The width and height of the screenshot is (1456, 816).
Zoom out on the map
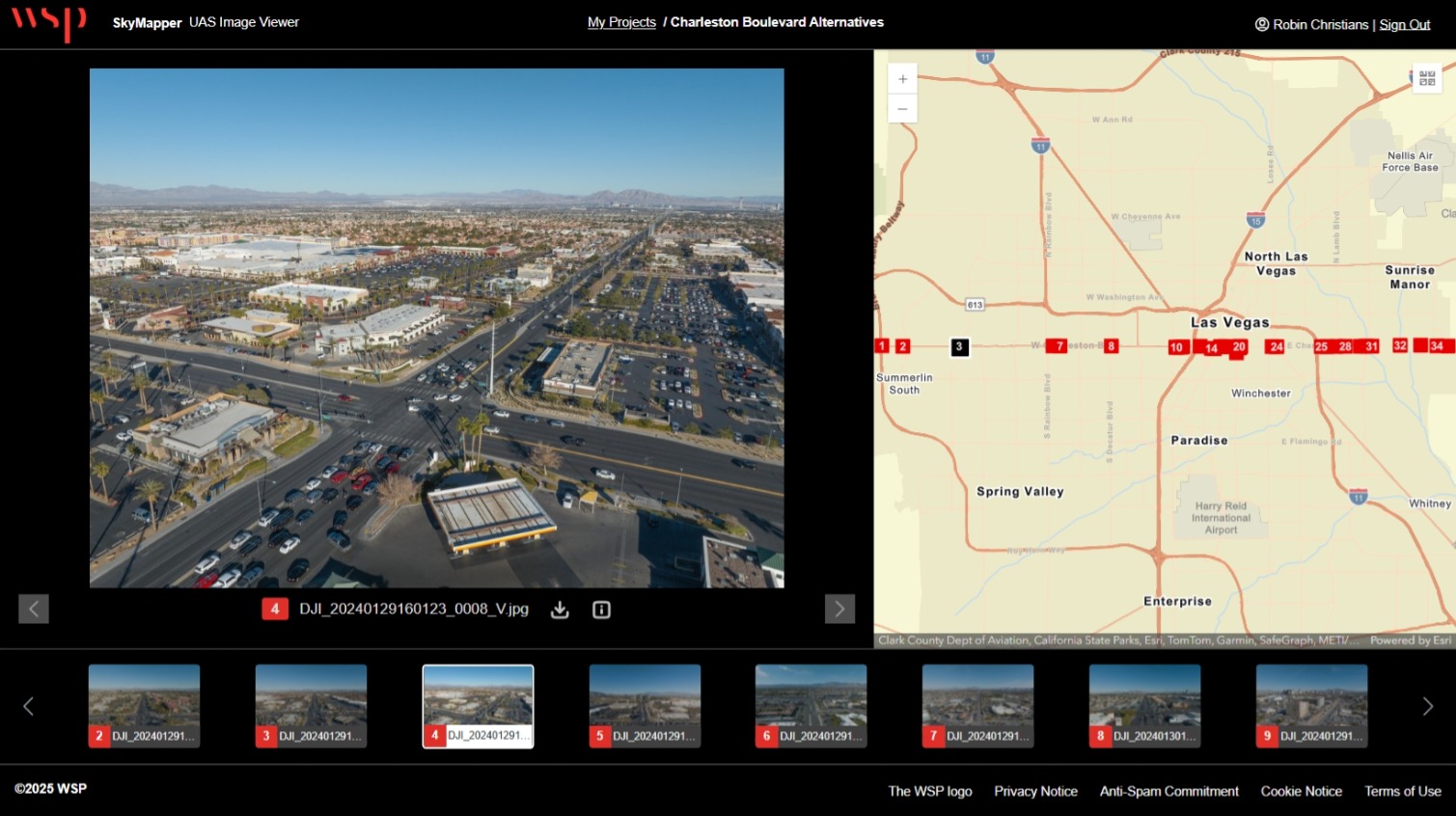click(x=902, y=109)
